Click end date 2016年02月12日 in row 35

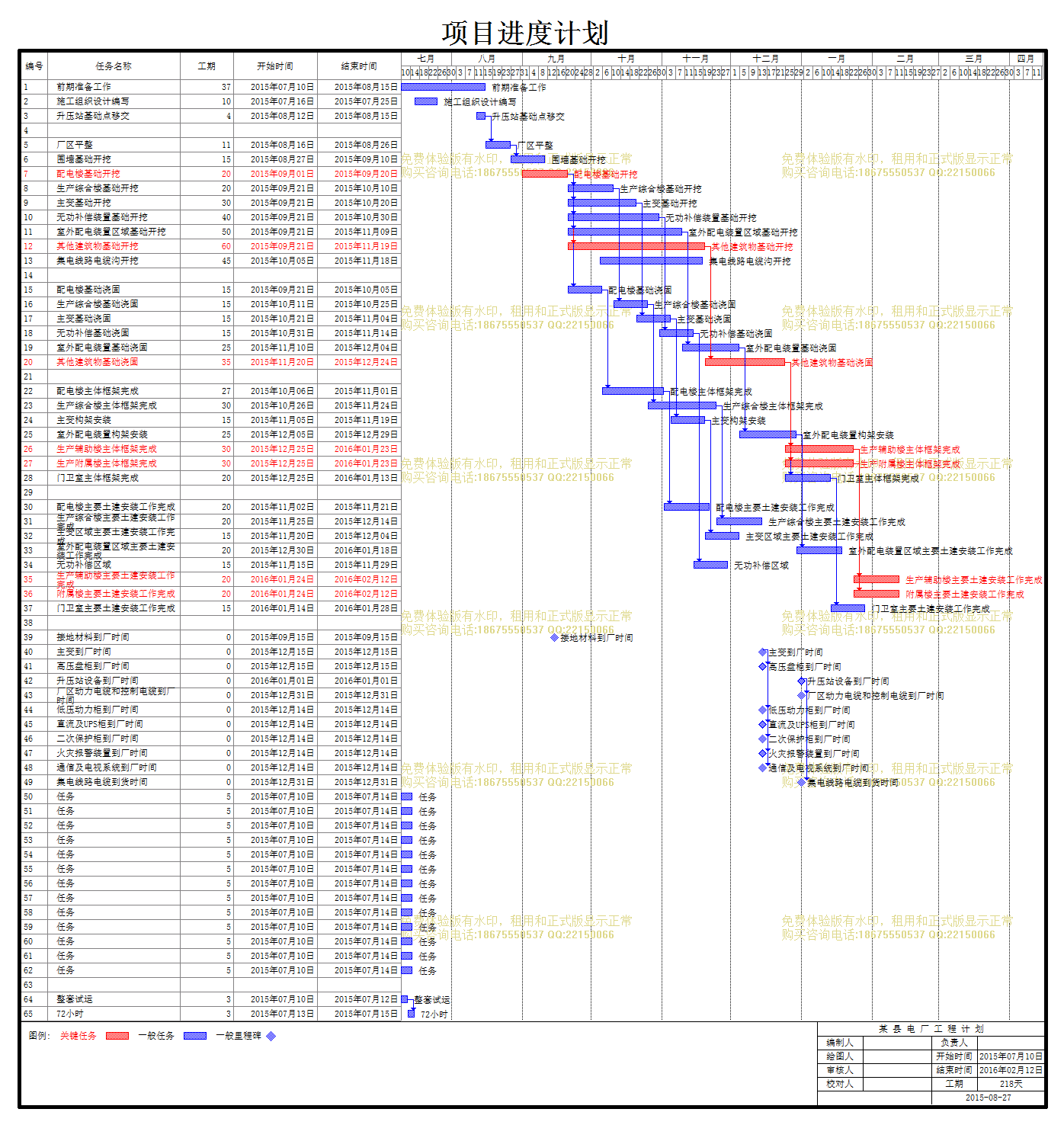367,579
